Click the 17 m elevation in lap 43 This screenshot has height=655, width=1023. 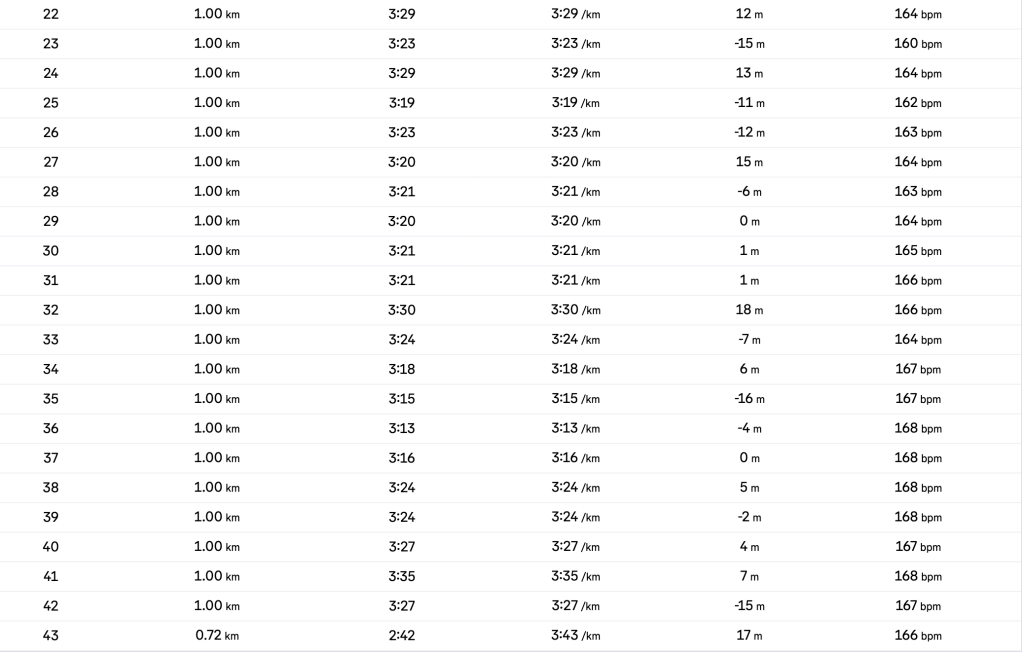(x=749, y=636)
